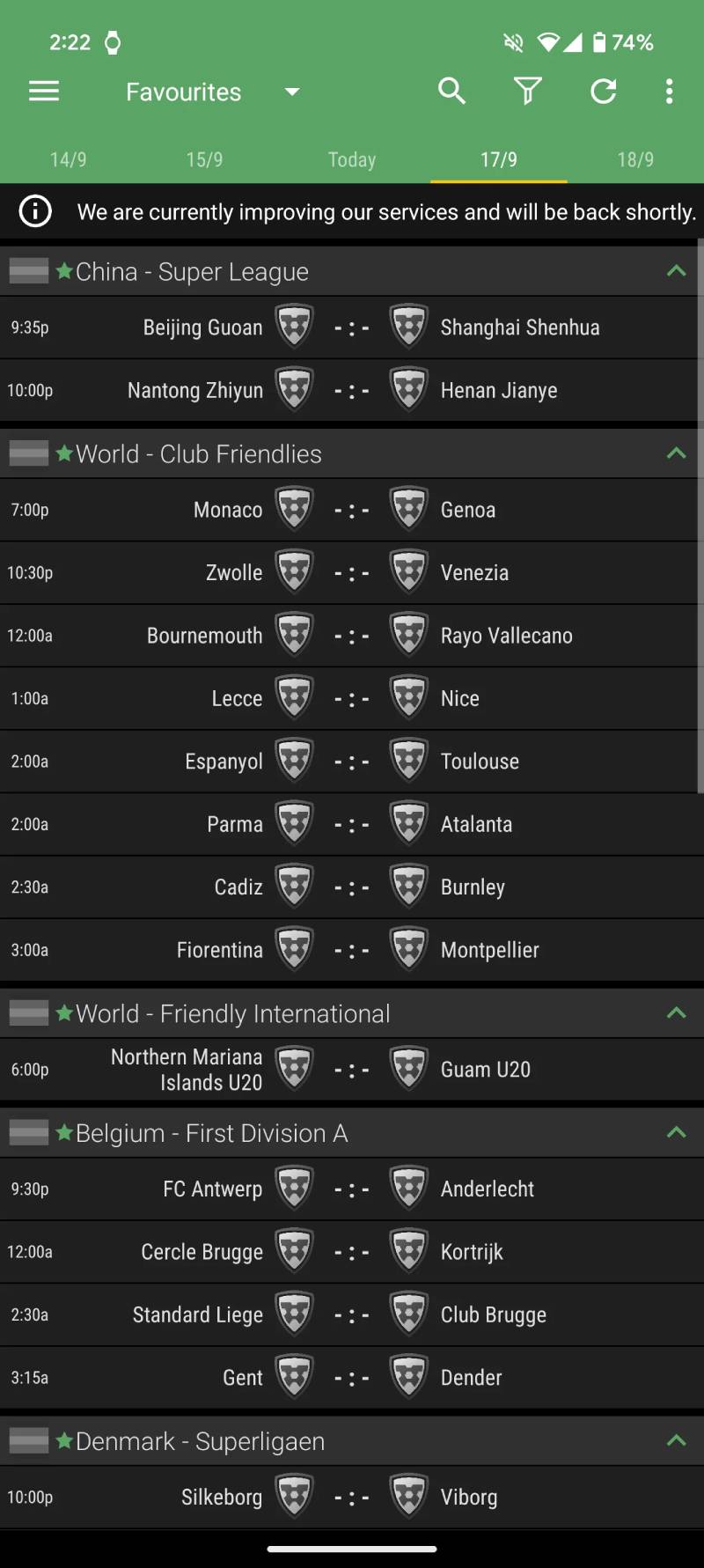Screen dimensions: 704x1568
Task: Tap Beijing Guoan team crest
Action: coord(294,328)
